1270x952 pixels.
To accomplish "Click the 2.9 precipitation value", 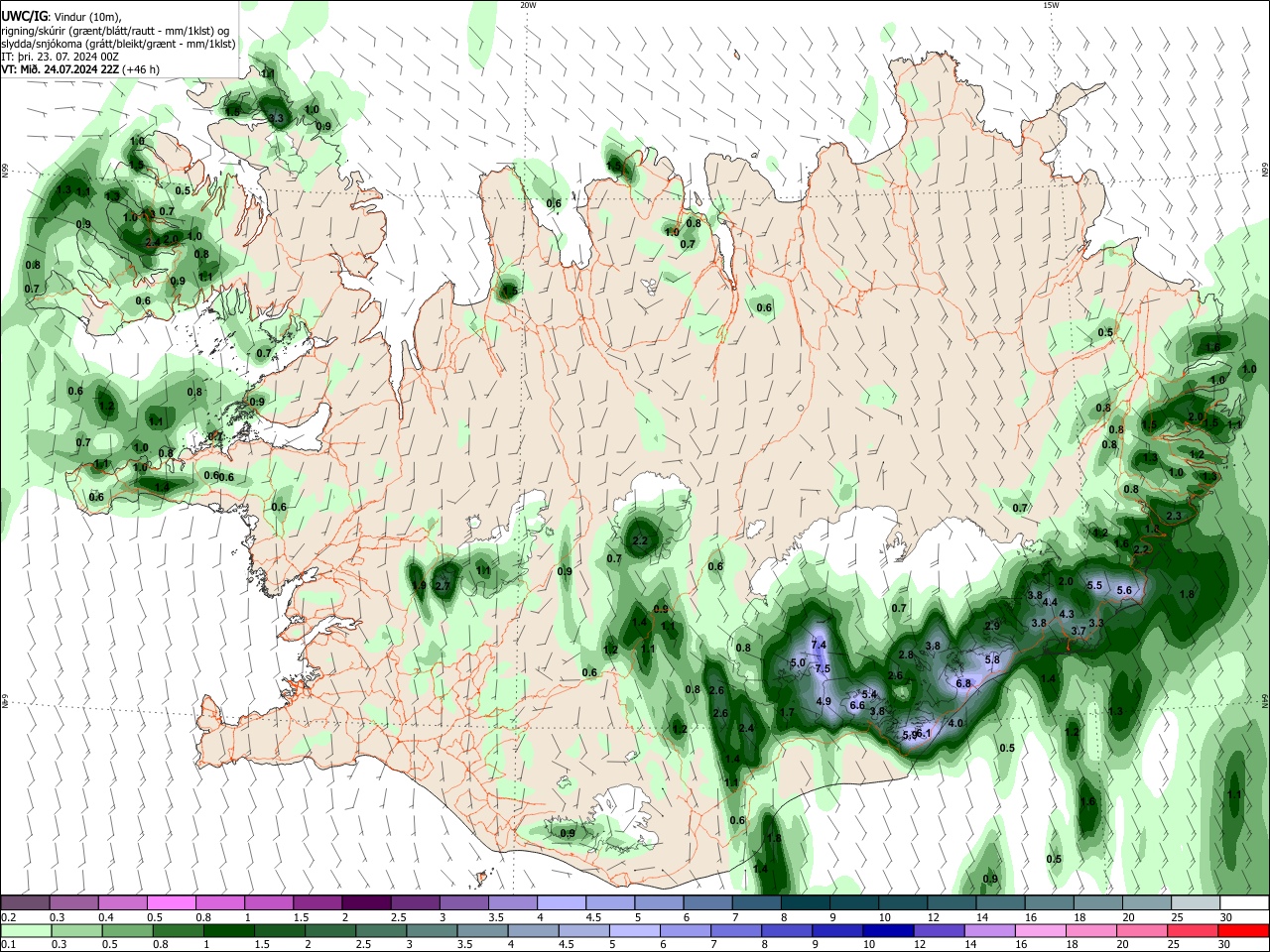I will [x=992, y=626].
